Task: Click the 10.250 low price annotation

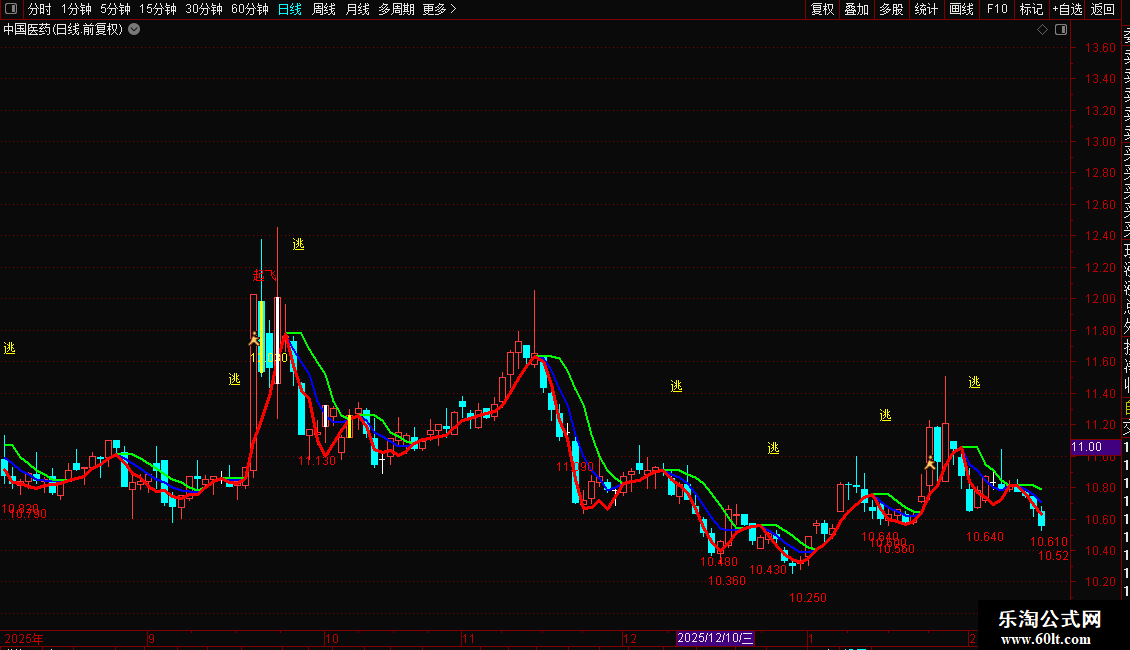Action: pyautogui.click(x=808, y=597)
